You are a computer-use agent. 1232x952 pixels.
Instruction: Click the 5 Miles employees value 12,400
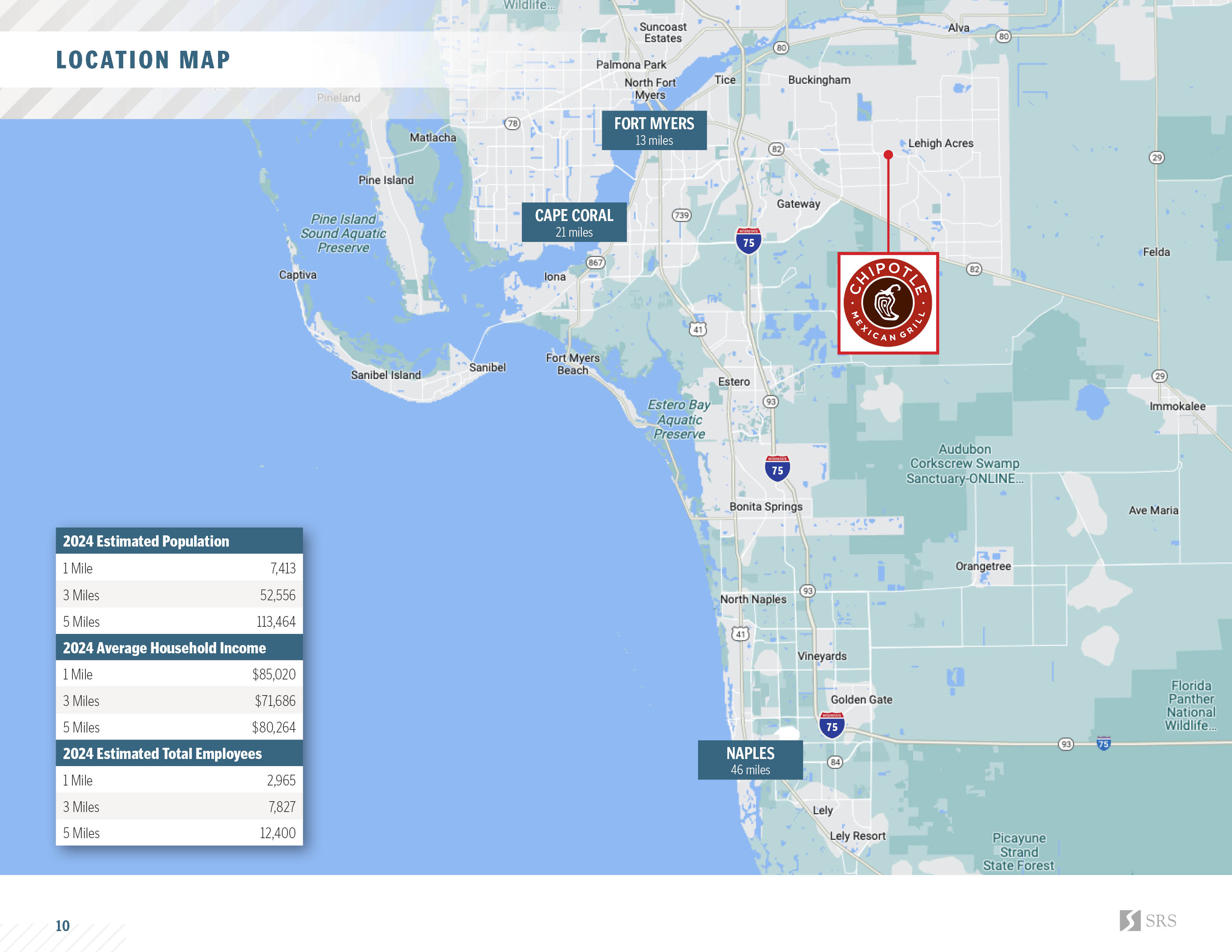coord(277,833)
